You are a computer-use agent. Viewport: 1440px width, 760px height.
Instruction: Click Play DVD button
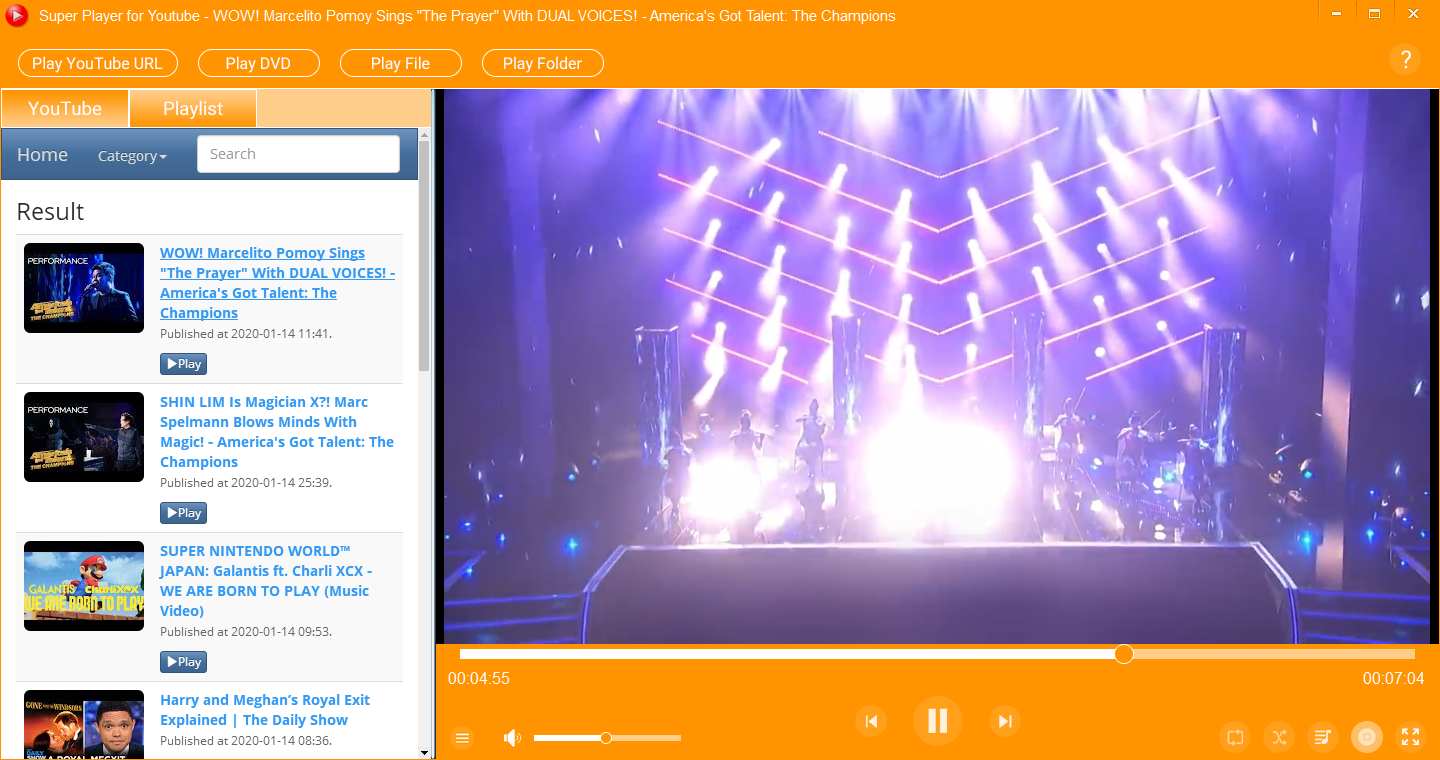pos(258,63)
